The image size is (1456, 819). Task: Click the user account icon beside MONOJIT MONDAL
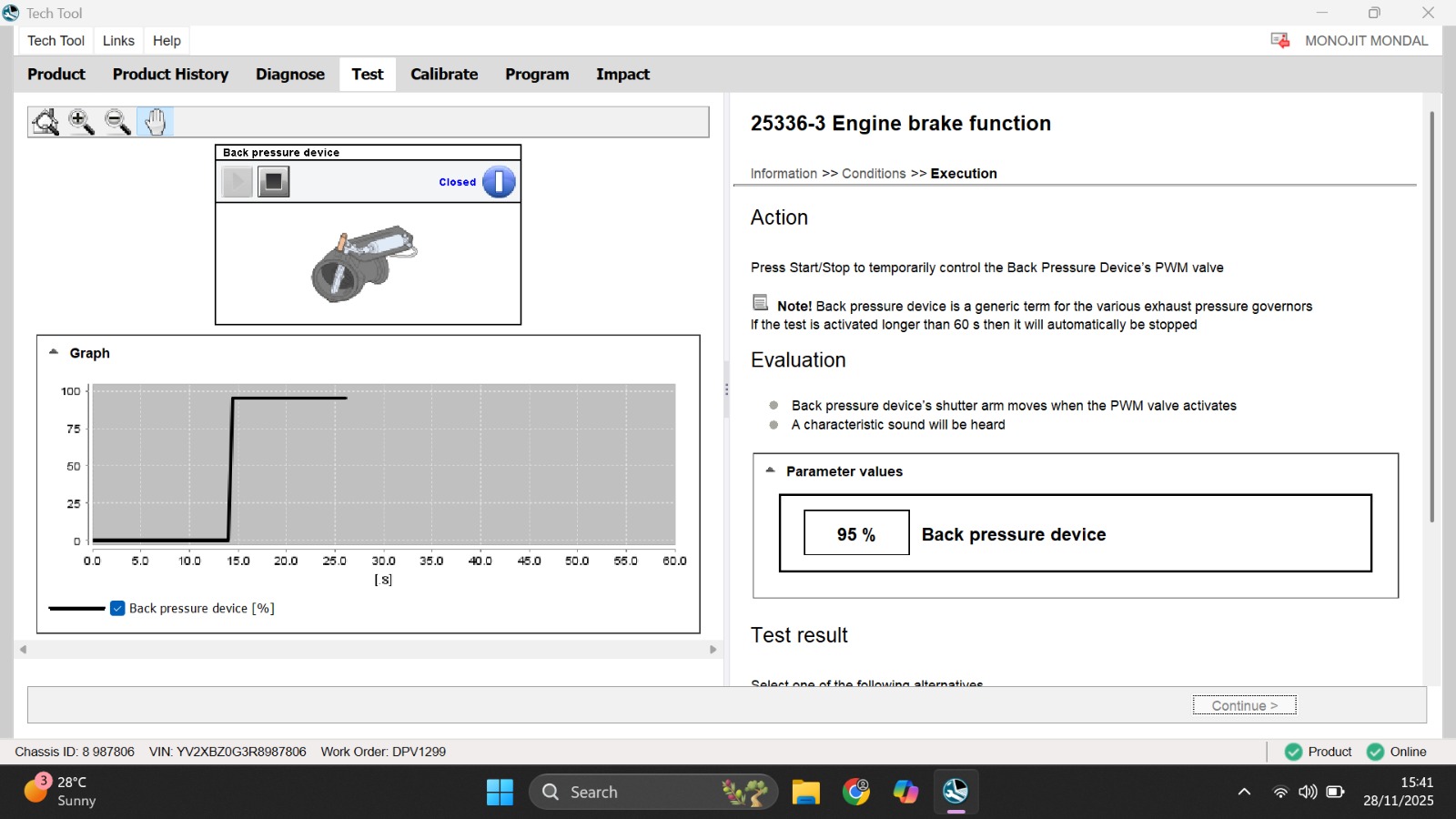[x=1280, y=41]
